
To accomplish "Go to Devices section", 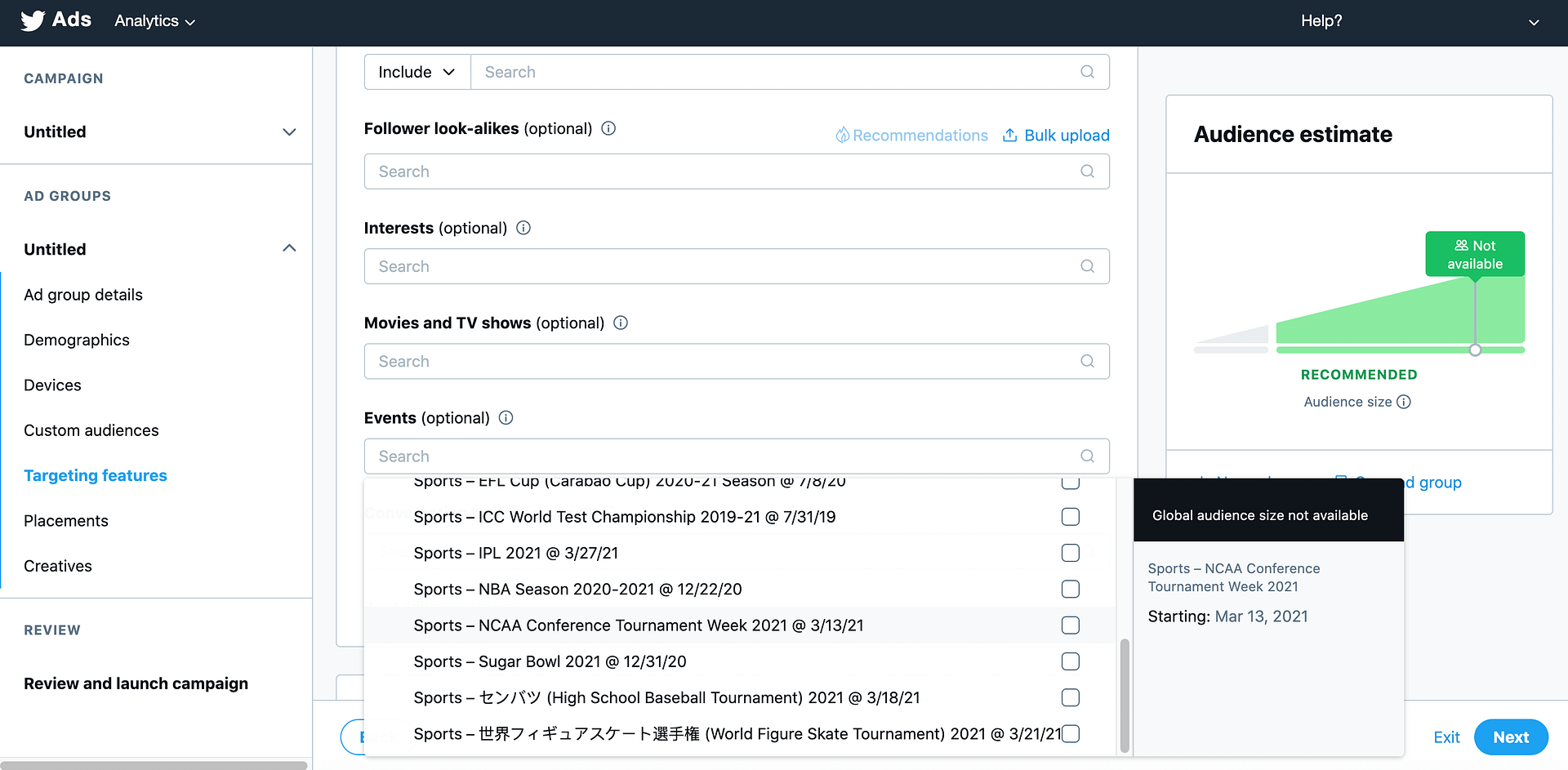I will 52,385.
